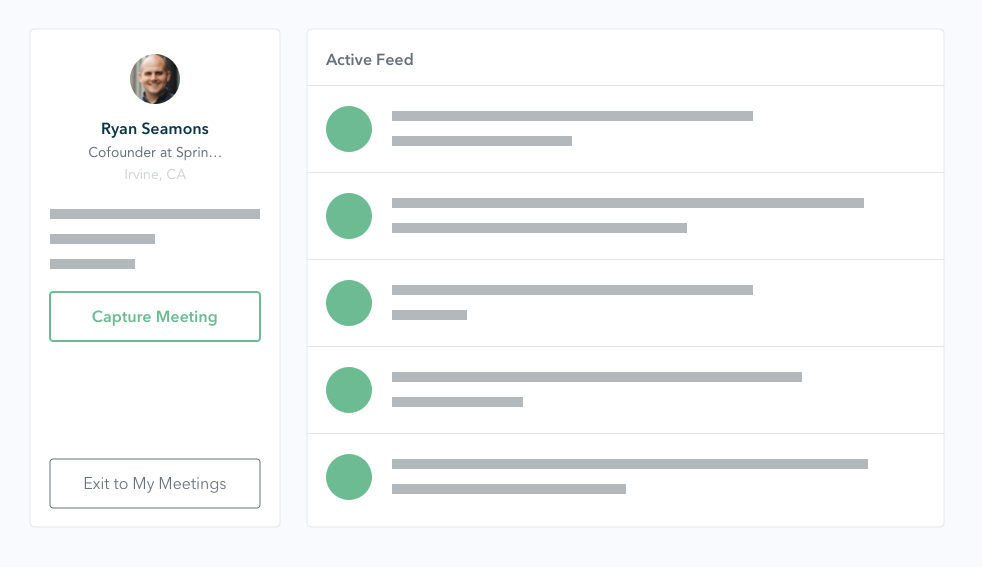Click first feed item's shorter subtitle line

482,141
